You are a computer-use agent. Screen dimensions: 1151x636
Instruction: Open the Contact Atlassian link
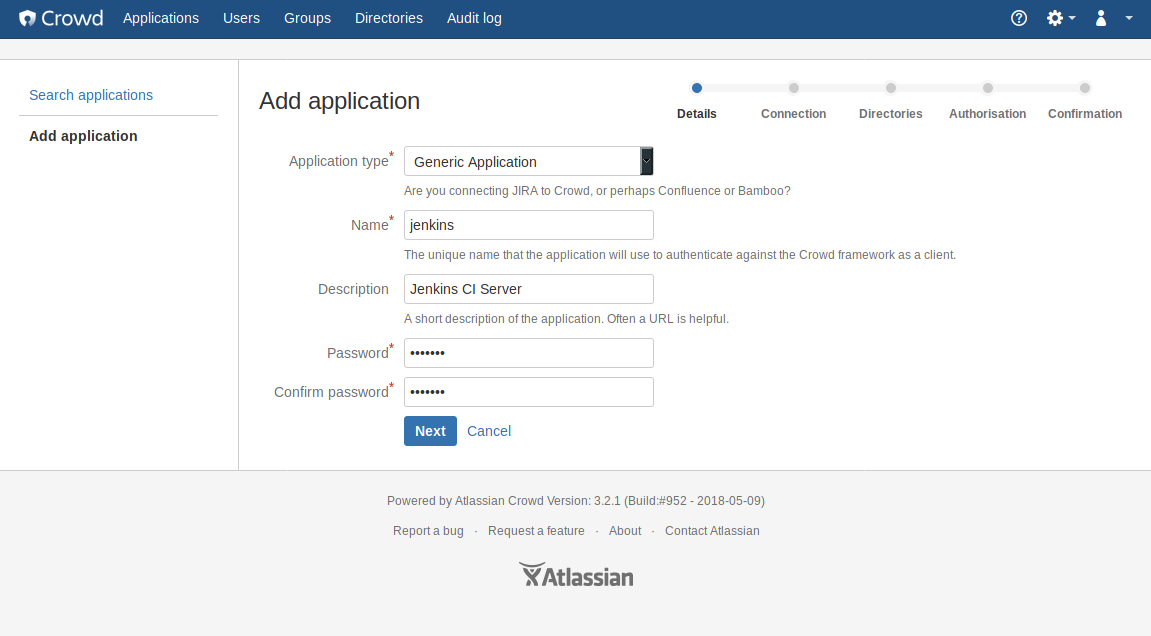(712, 530)
